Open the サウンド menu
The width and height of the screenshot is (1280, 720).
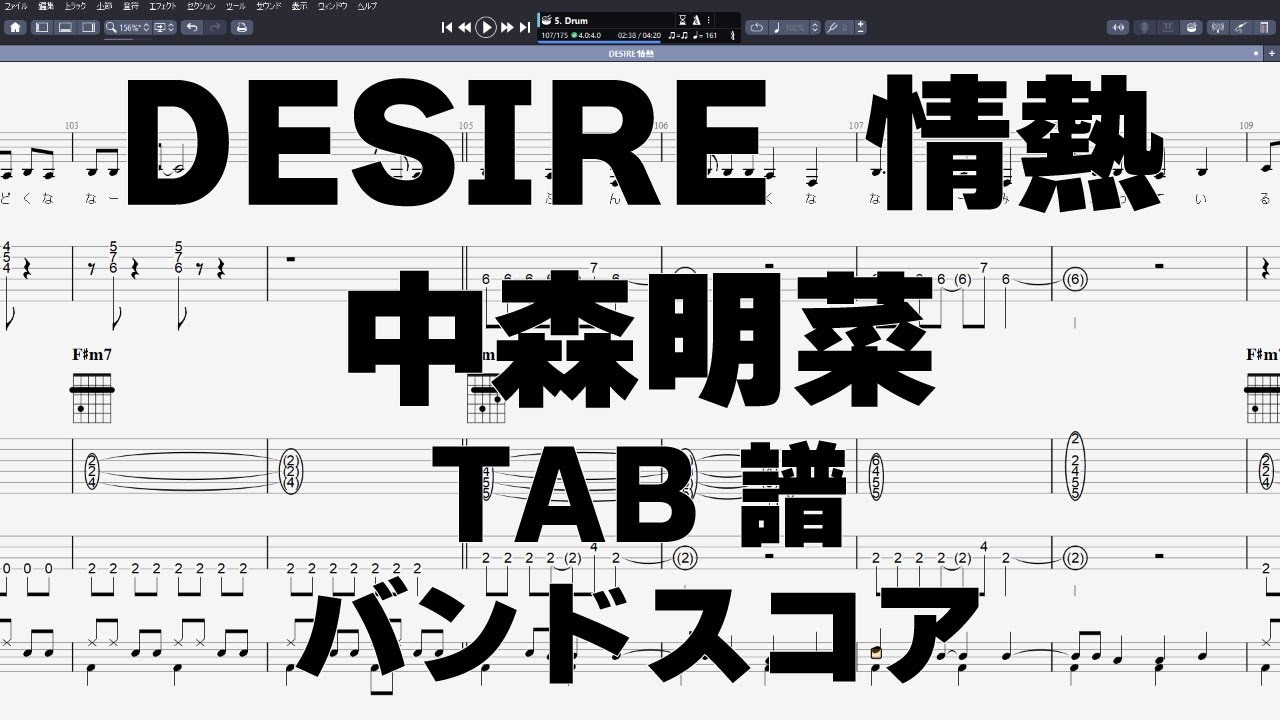[268, 6]
